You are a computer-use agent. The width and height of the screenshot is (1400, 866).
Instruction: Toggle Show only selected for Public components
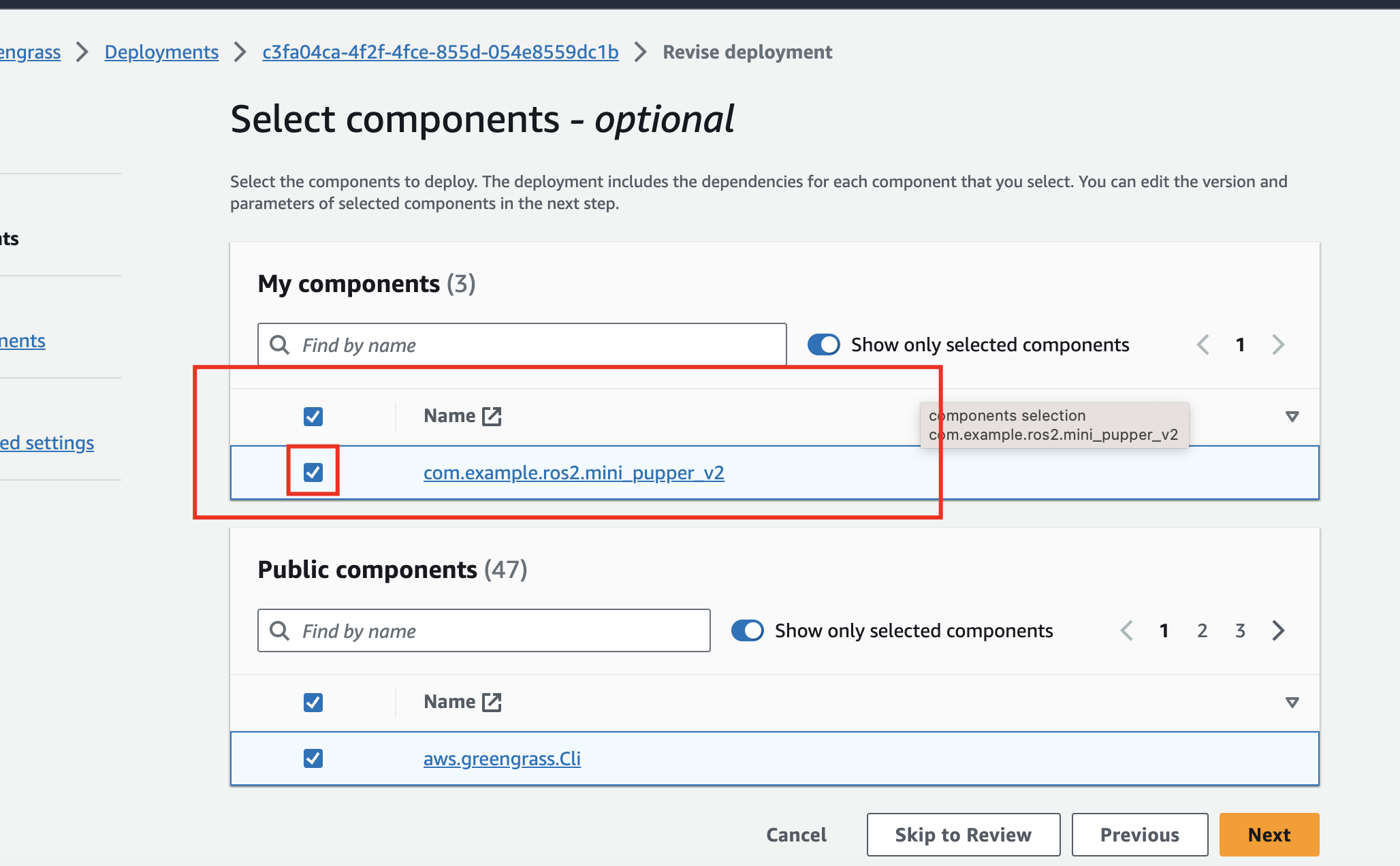[x=748, y=630]
